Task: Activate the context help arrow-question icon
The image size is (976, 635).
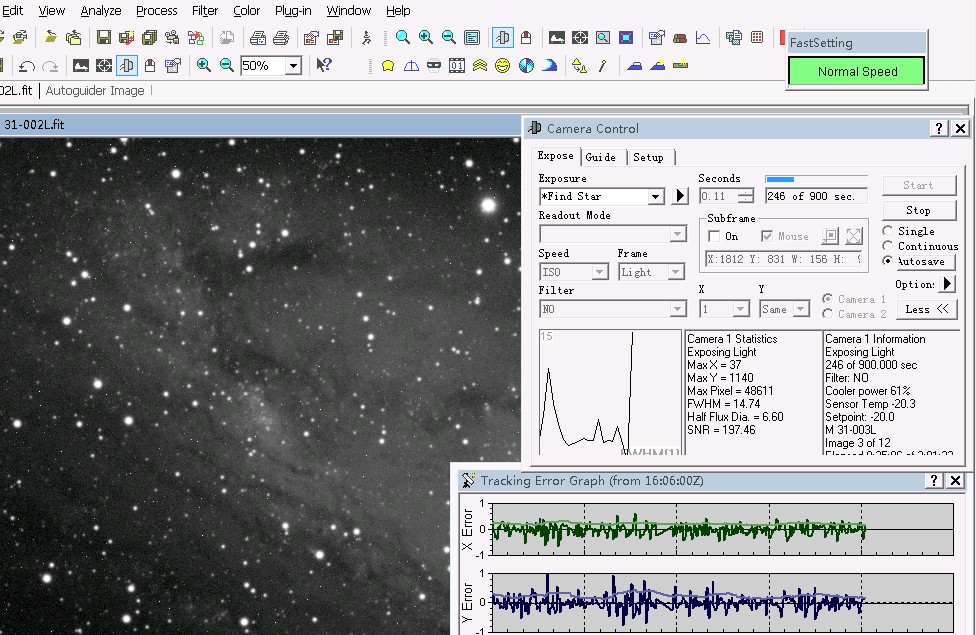Action: click(324, 65)
